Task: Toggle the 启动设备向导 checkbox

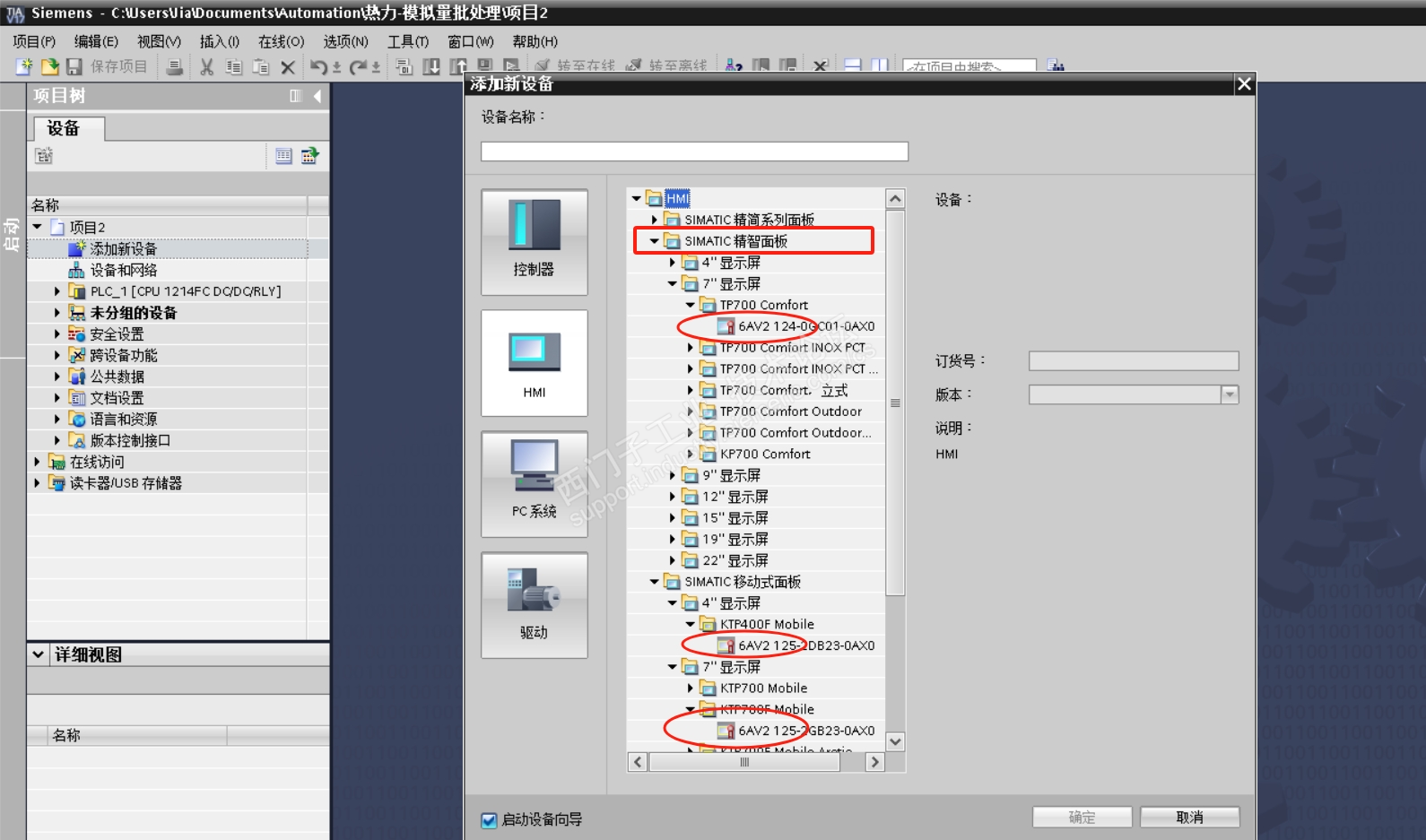Action: pyautogui.click(x=489, y=820)
